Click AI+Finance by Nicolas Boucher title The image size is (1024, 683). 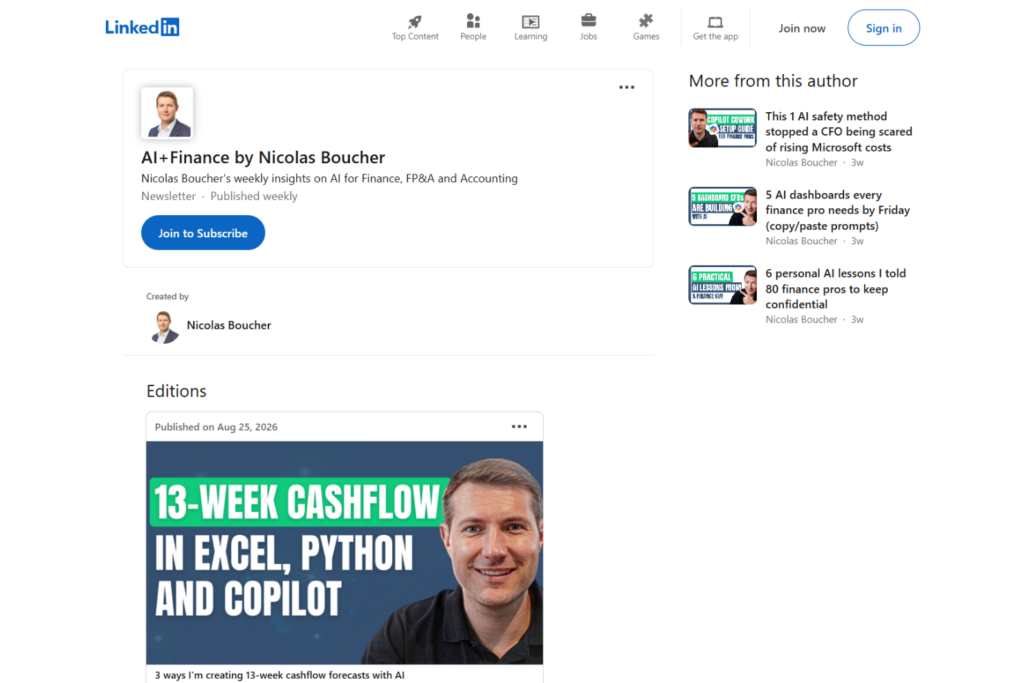tap(263, 157)
